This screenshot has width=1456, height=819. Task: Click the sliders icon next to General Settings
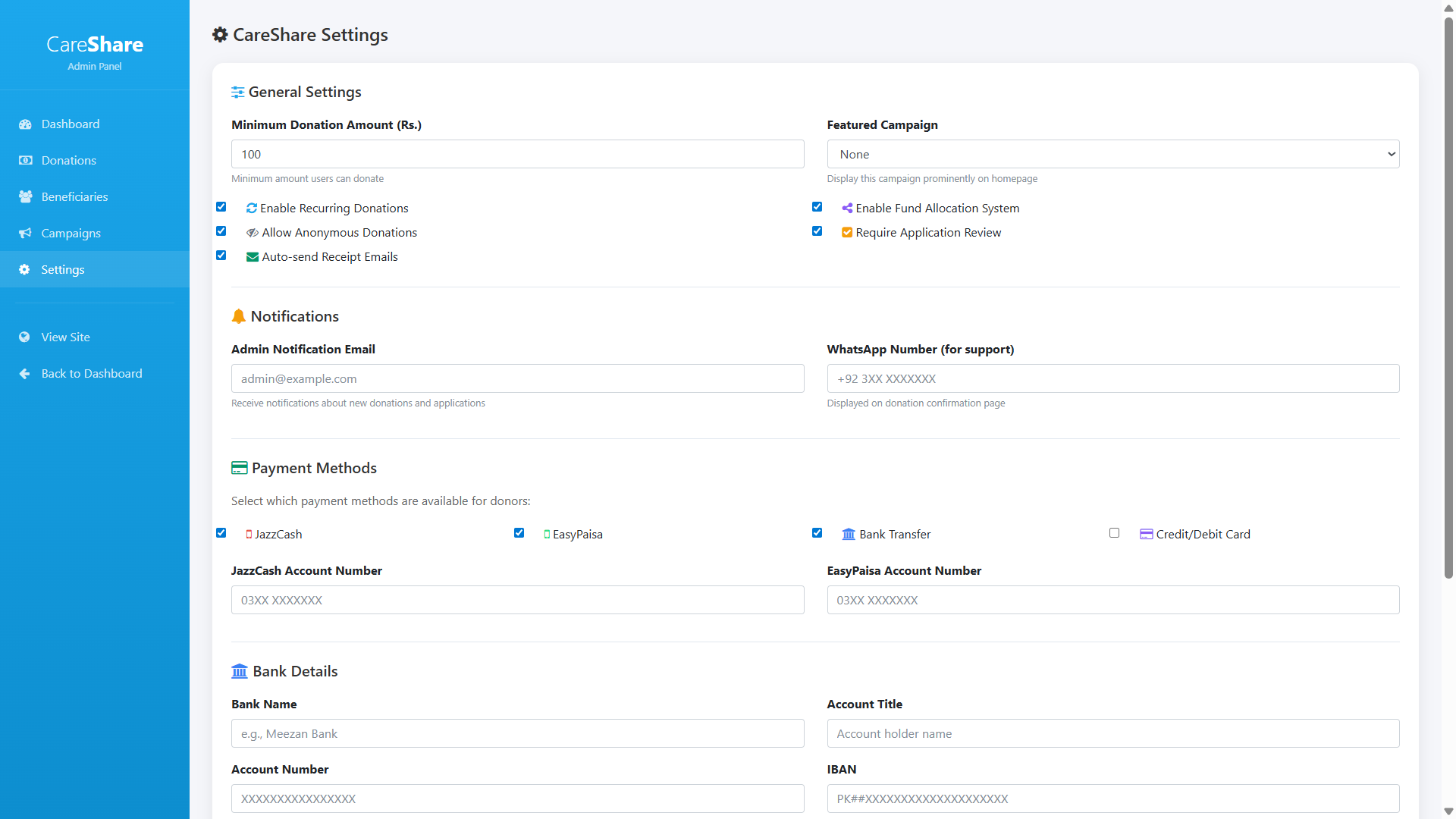[238, 93]
